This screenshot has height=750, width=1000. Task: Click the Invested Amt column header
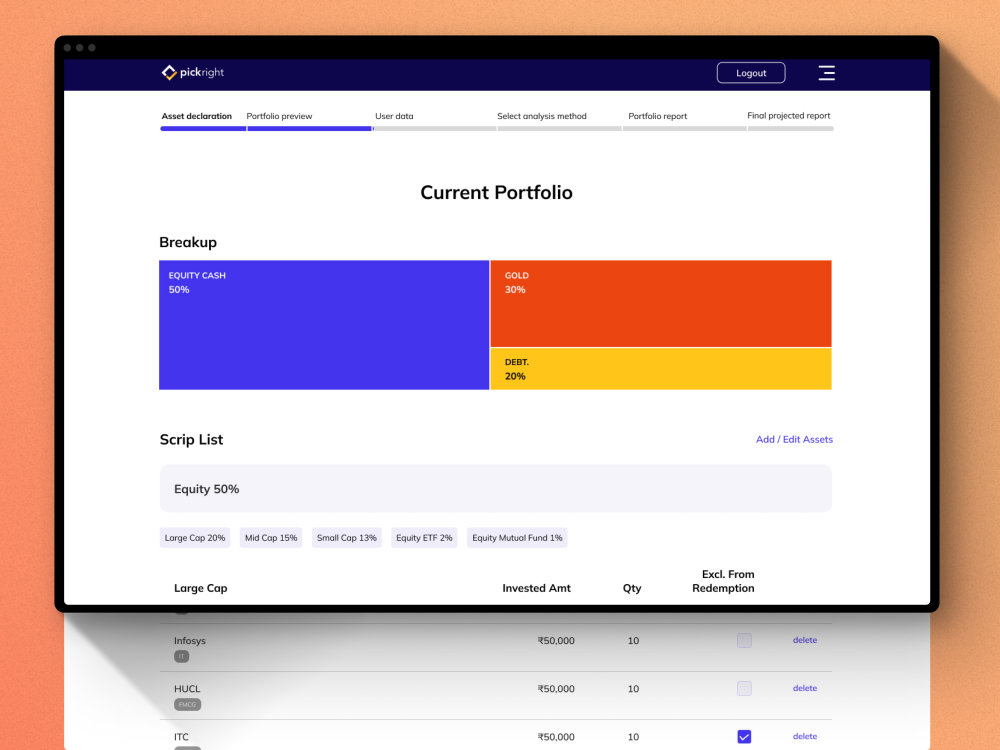[x=536, y=588]
